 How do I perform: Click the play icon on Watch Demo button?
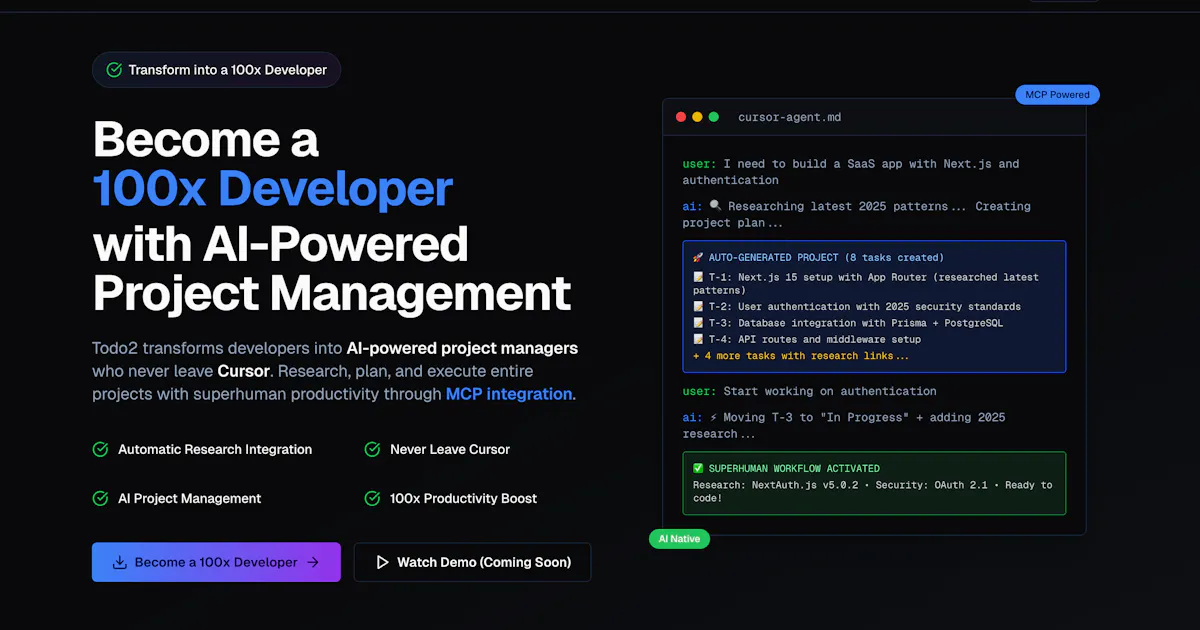[382, 562]
